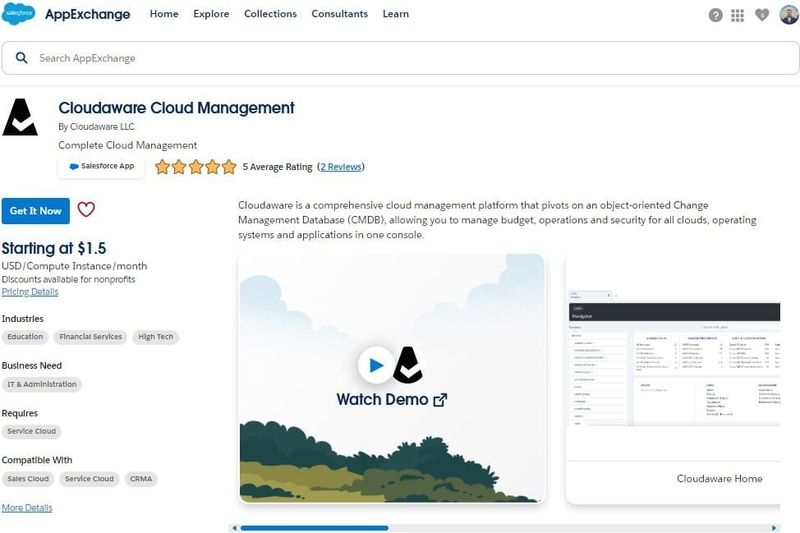The width and height of the screenshot is (800, 533).
Task: Click the By Cloudaware LLC text
Action: pyautogui.click(x=96, y=126)
